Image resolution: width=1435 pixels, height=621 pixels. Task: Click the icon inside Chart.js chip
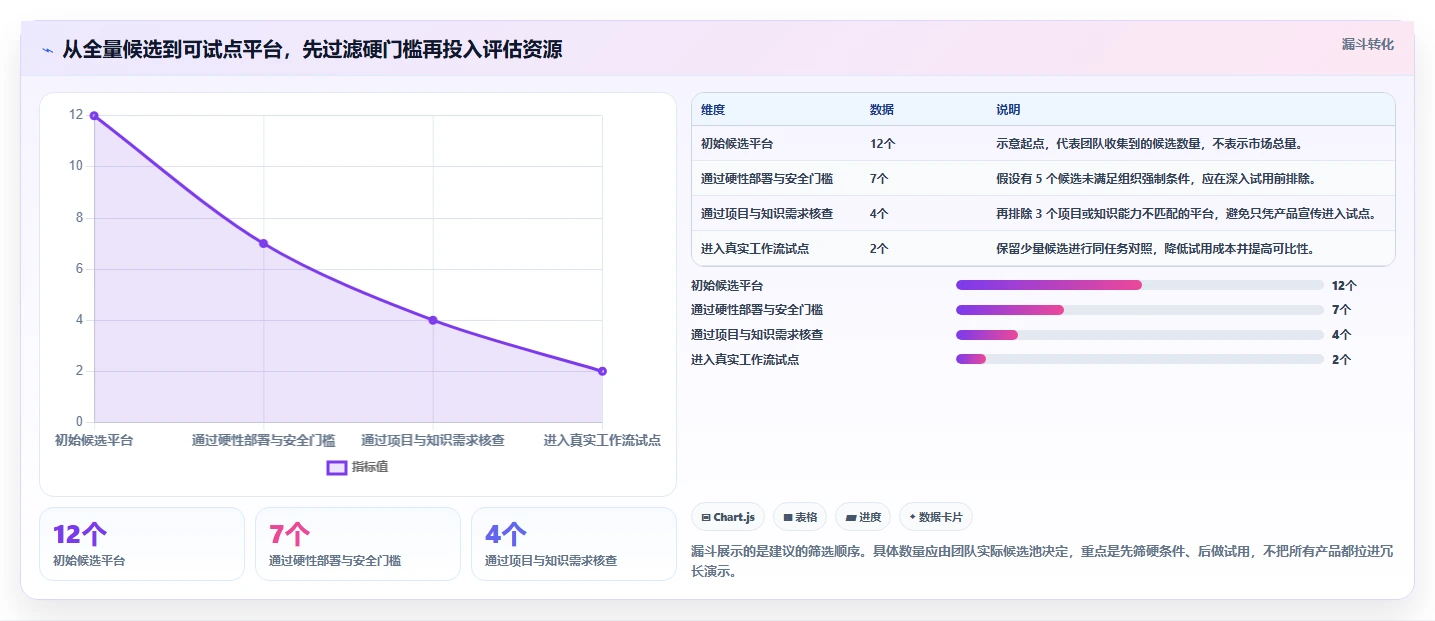coord(706,517)
